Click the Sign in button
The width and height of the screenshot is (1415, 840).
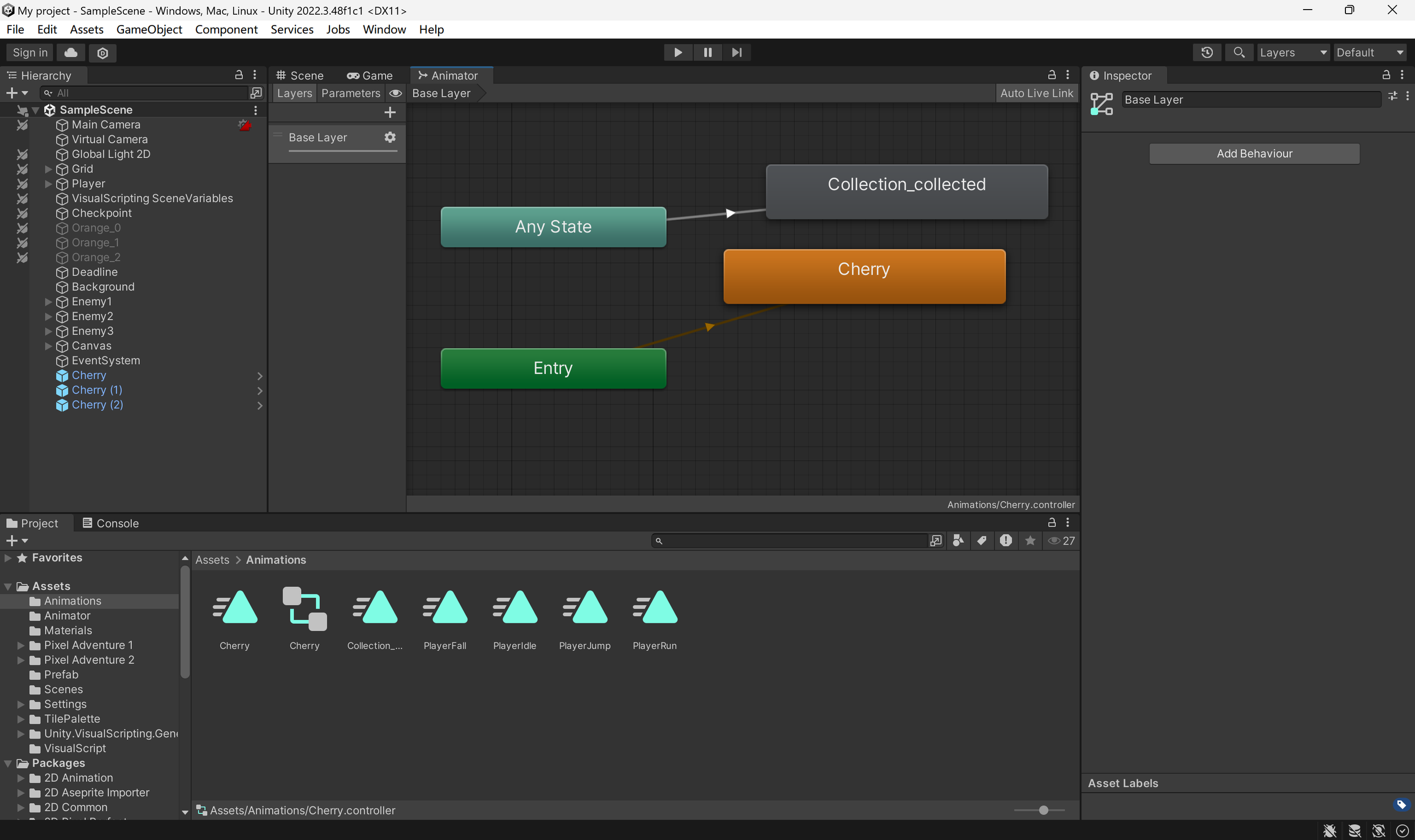click(x=30, y=53)
